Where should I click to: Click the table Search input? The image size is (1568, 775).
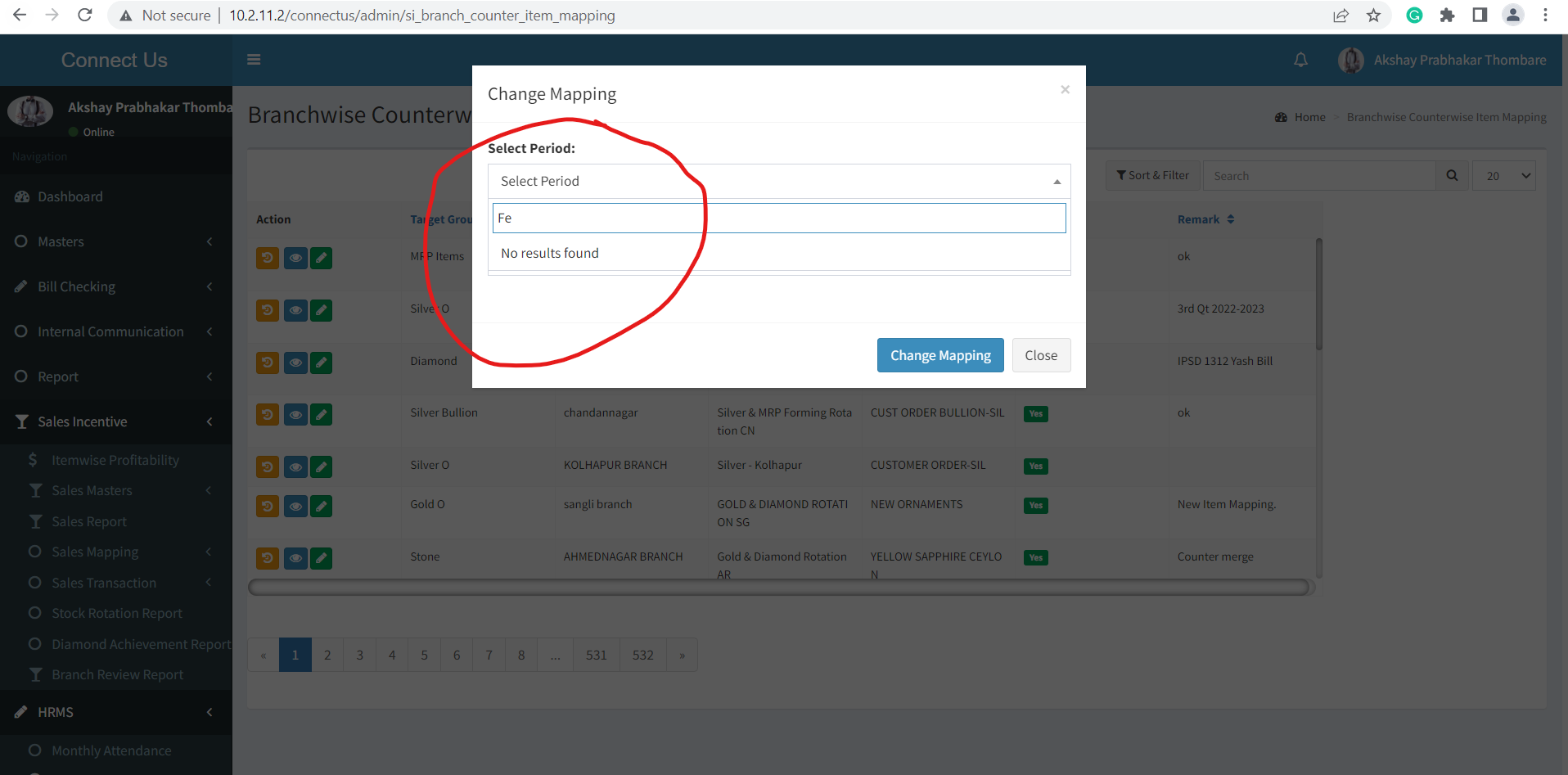1319,176
